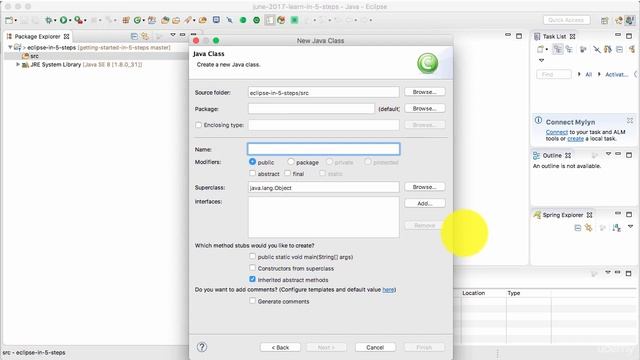Viewport: 640px width, 360px height.
Task: Open the Run button dropdown arrow
Action: point(70,20)
